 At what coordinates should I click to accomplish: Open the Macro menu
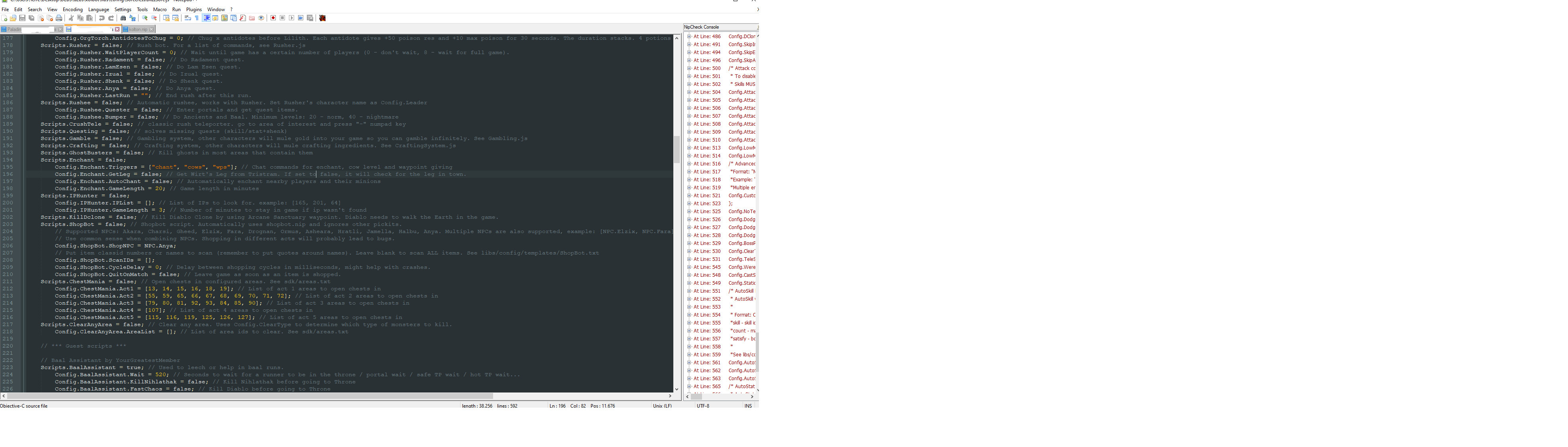coord(160,9)
